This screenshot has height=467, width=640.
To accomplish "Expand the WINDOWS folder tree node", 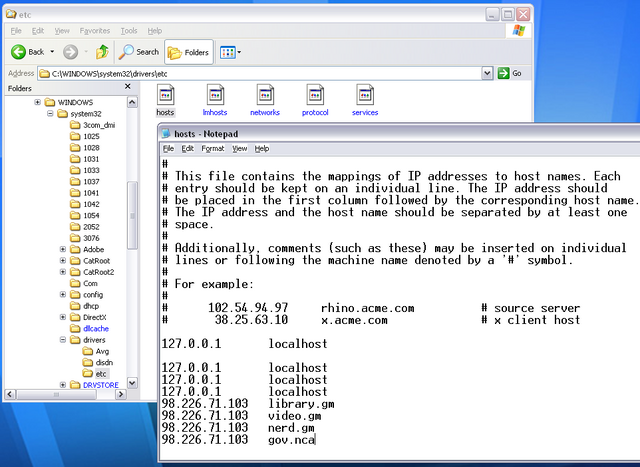I will tap(38, 102).
